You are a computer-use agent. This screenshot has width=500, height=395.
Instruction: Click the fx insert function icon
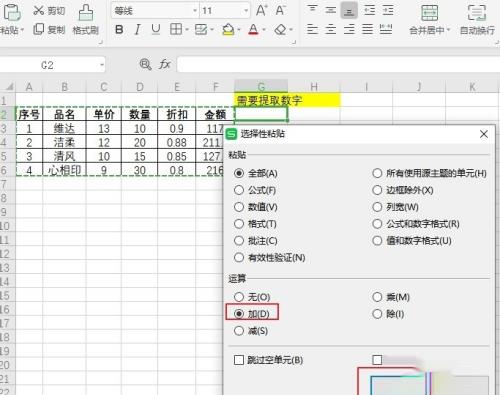[x=165, y=64]
